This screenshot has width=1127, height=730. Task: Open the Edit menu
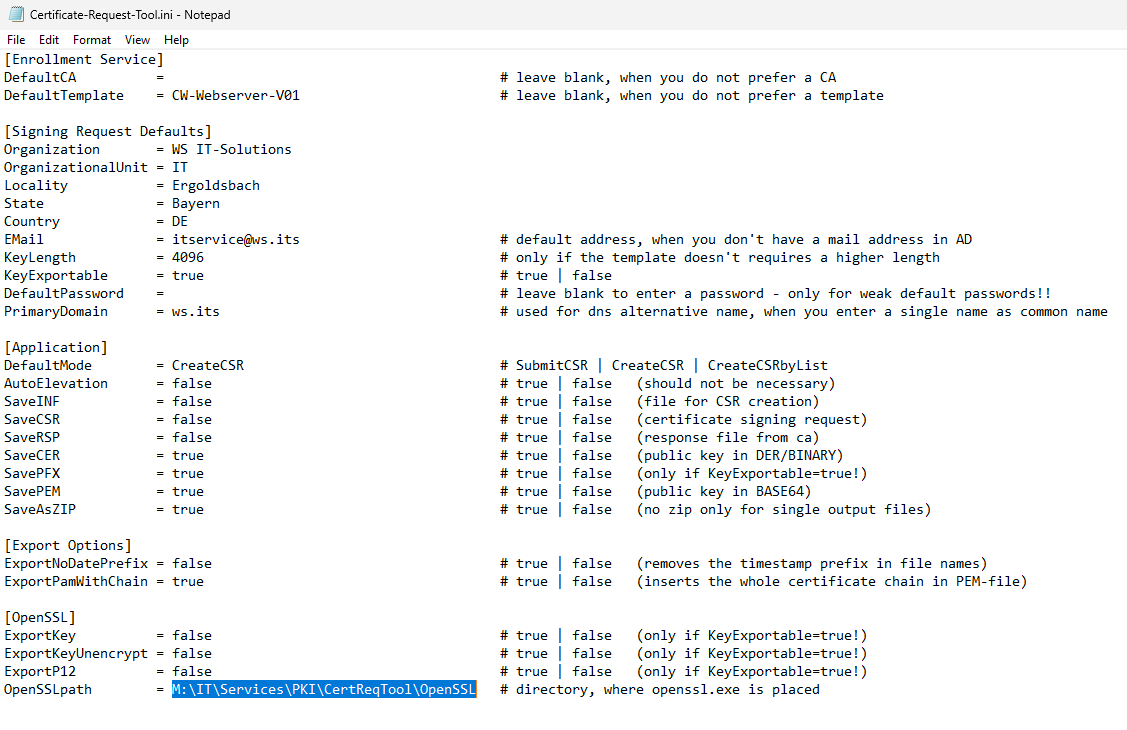(x=48, y=40)
